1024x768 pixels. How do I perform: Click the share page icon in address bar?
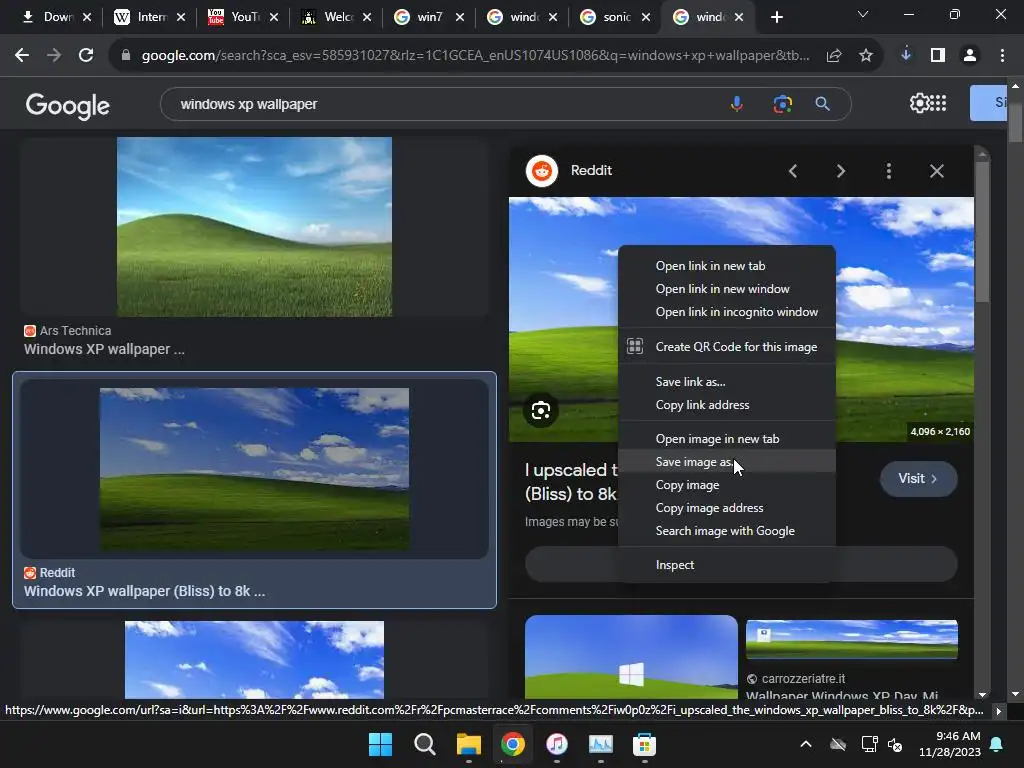coord(834,56)
